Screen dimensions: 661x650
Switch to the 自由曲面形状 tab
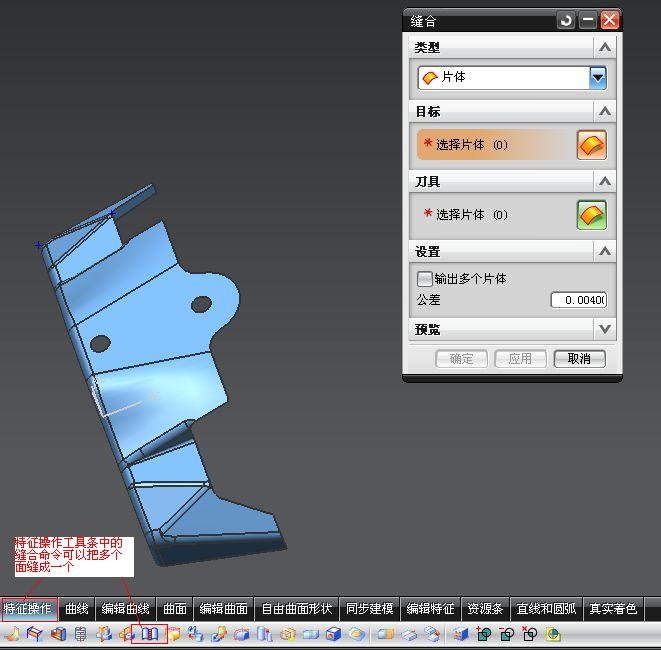click(x=297, y=609)
